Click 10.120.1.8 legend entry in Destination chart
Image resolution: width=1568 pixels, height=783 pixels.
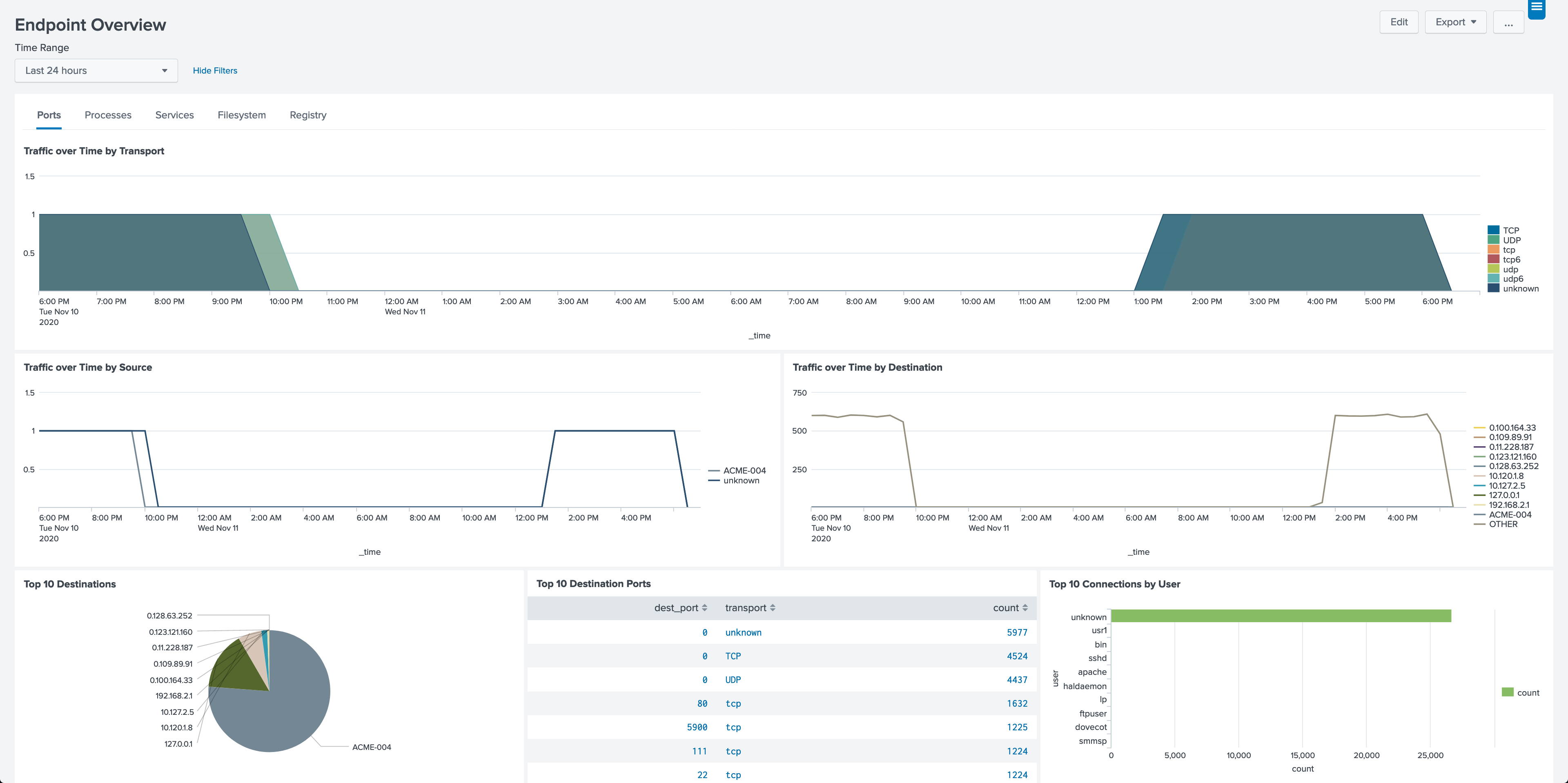tap(1499, 476)
